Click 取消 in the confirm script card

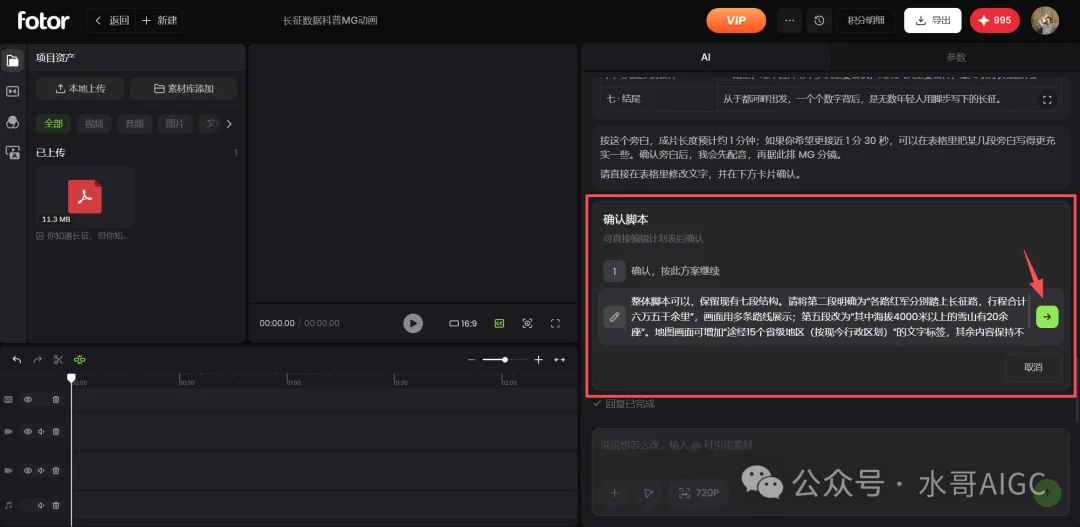(x=1032, y=367)
